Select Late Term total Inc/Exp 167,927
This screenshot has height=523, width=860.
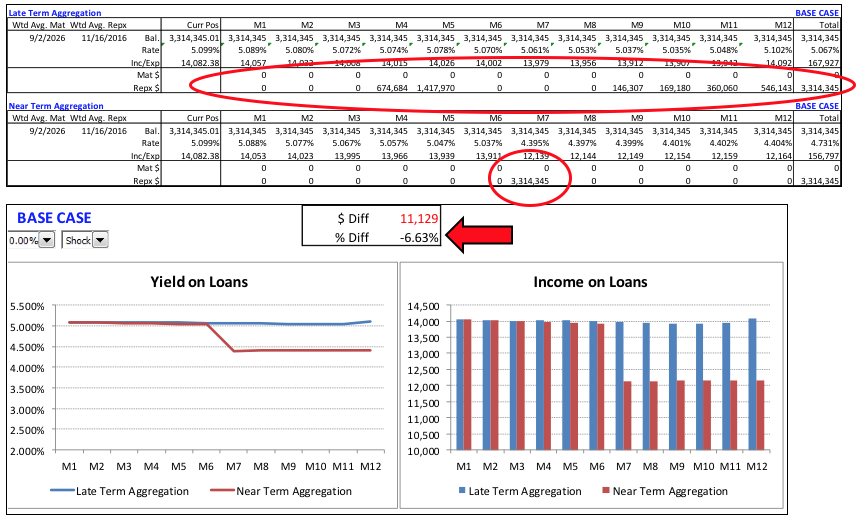click(823, 63)
